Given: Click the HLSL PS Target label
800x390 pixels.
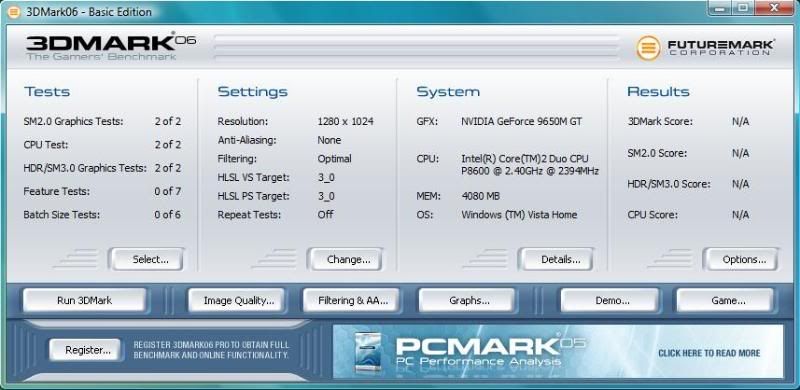Looking at the screenshot, I should coord(254,196).
